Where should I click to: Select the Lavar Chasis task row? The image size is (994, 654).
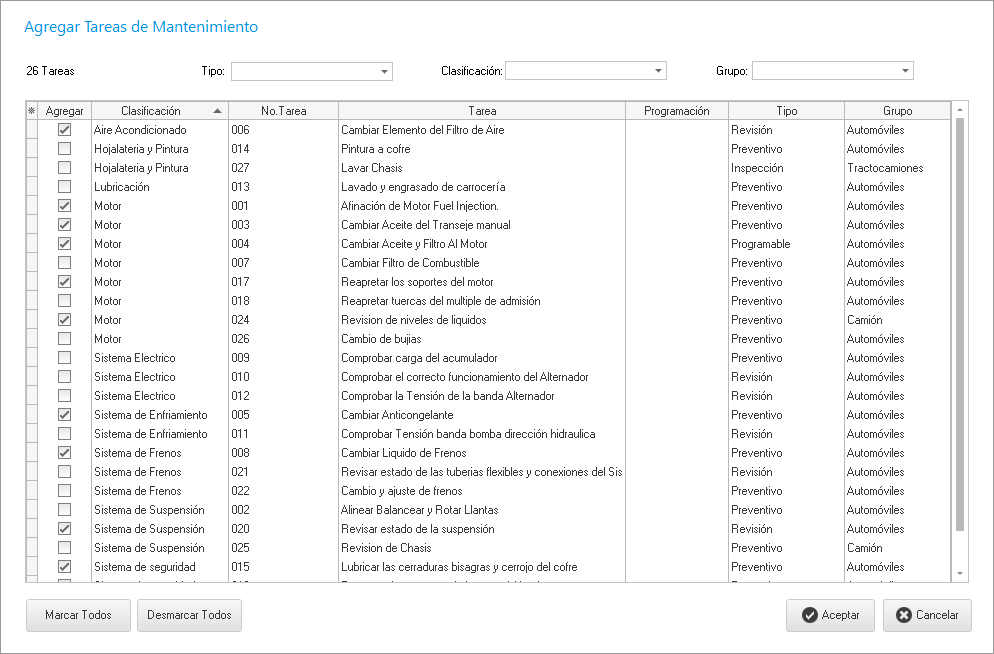(480, 168)
